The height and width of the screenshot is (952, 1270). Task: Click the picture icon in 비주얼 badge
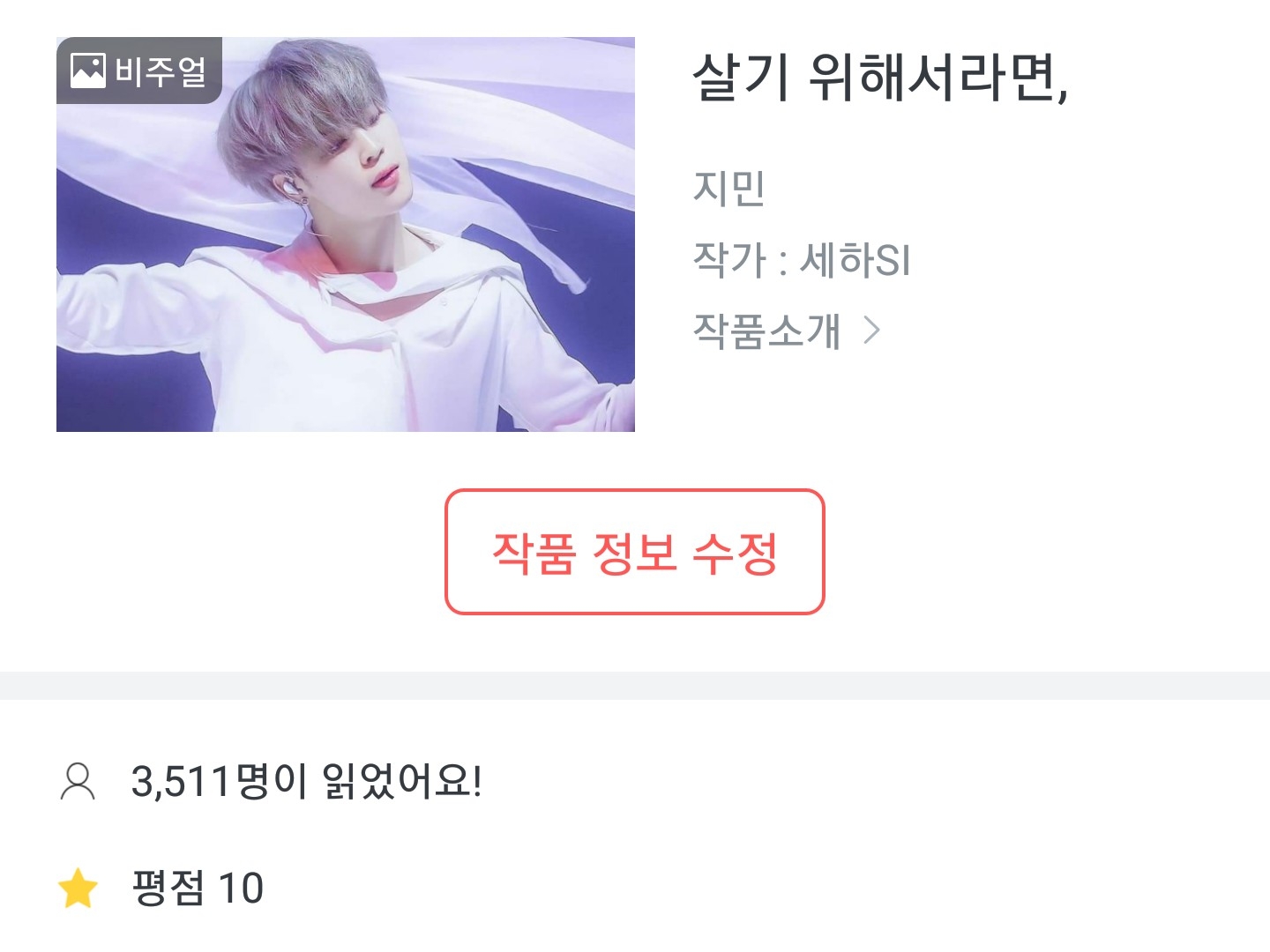click(87, 71)
